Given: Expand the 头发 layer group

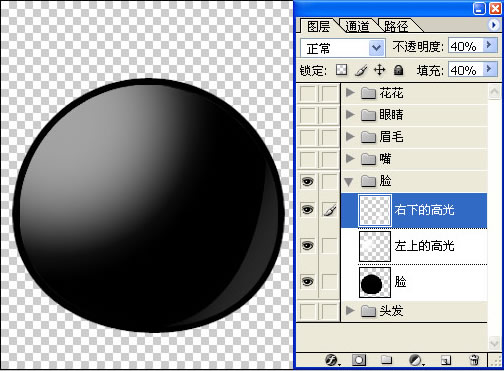Looking at the screenshot, I should coord(349,311).
